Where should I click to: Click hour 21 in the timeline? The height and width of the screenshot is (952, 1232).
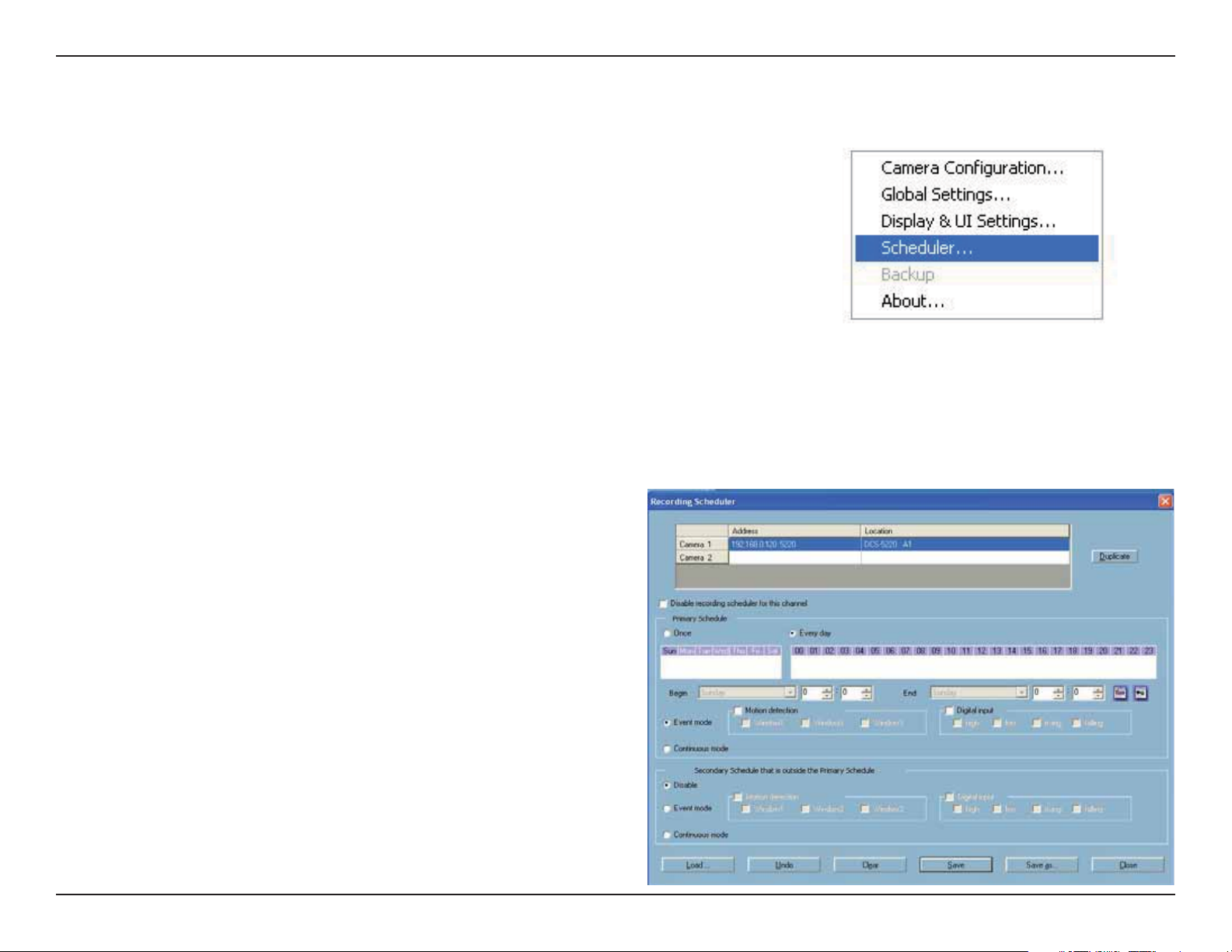(x=1118, y=650)
